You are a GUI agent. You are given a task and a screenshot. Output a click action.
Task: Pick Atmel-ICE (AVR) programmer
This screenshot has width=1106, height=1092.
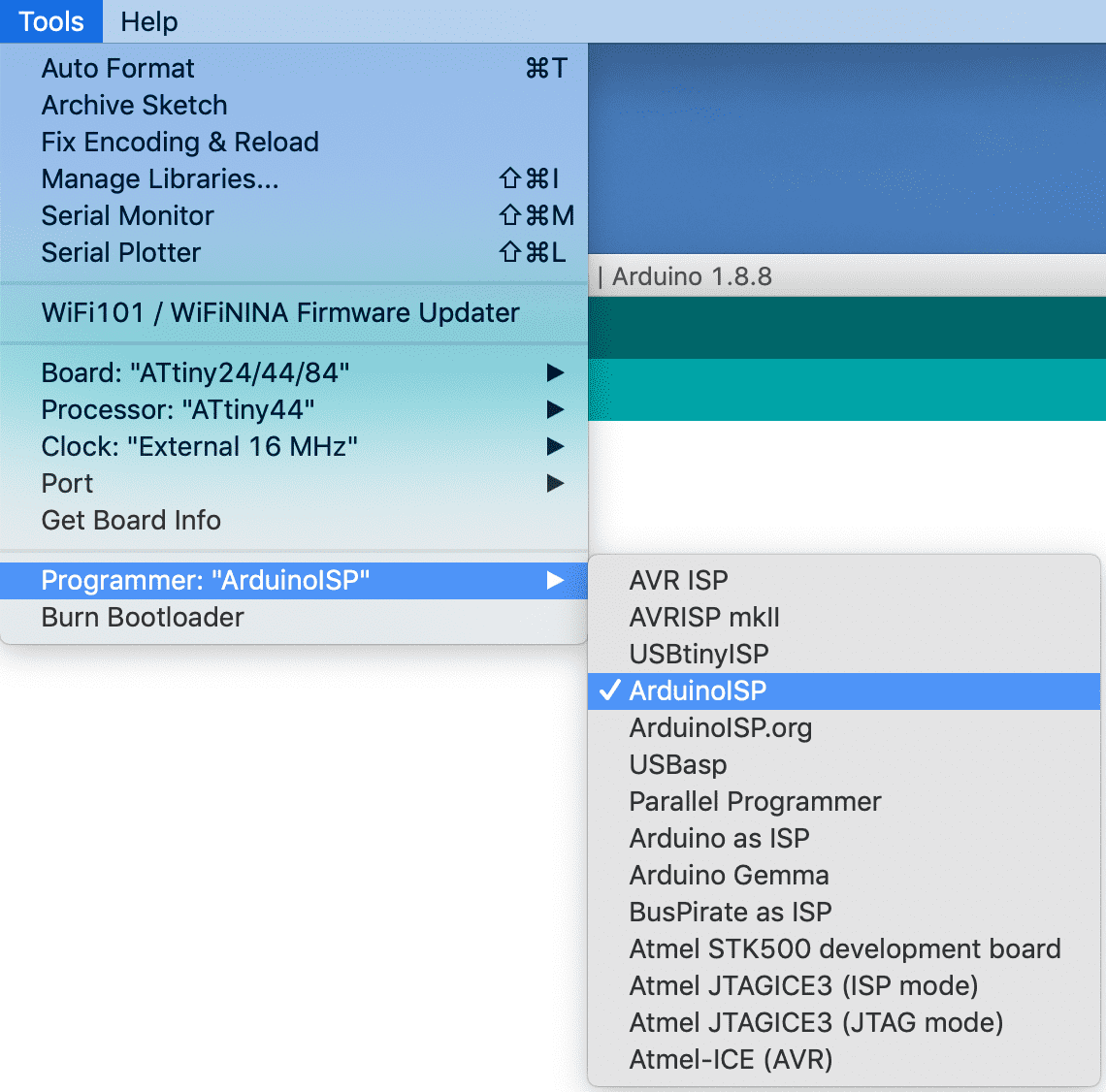click(x=731, y=1059)
